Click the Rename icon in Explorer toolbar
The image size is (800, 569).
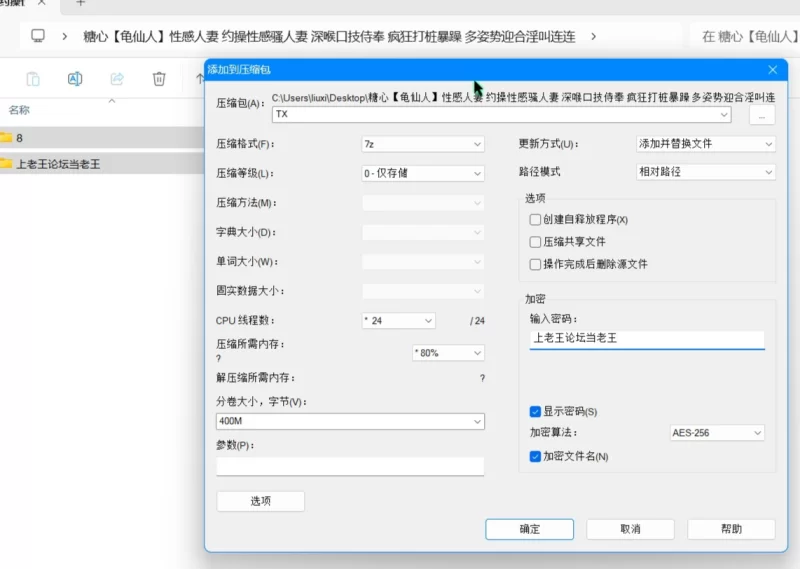[x=75, y=79]
